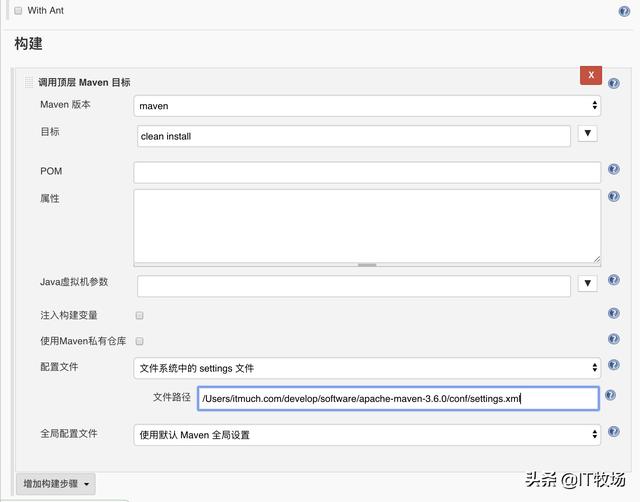Click the 文件路径 settings.xml path field

click(398, 398)
